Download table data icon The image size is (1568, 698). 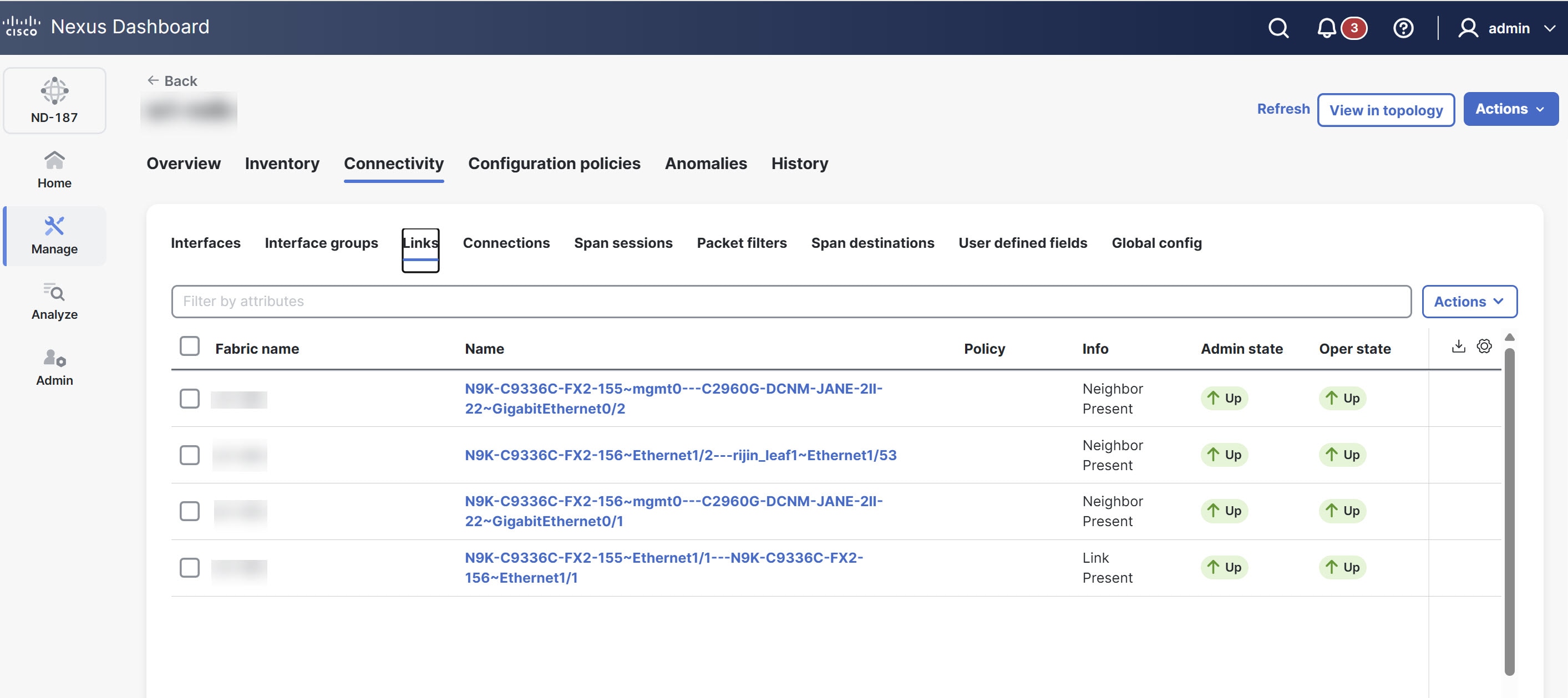click(1458, 347)
